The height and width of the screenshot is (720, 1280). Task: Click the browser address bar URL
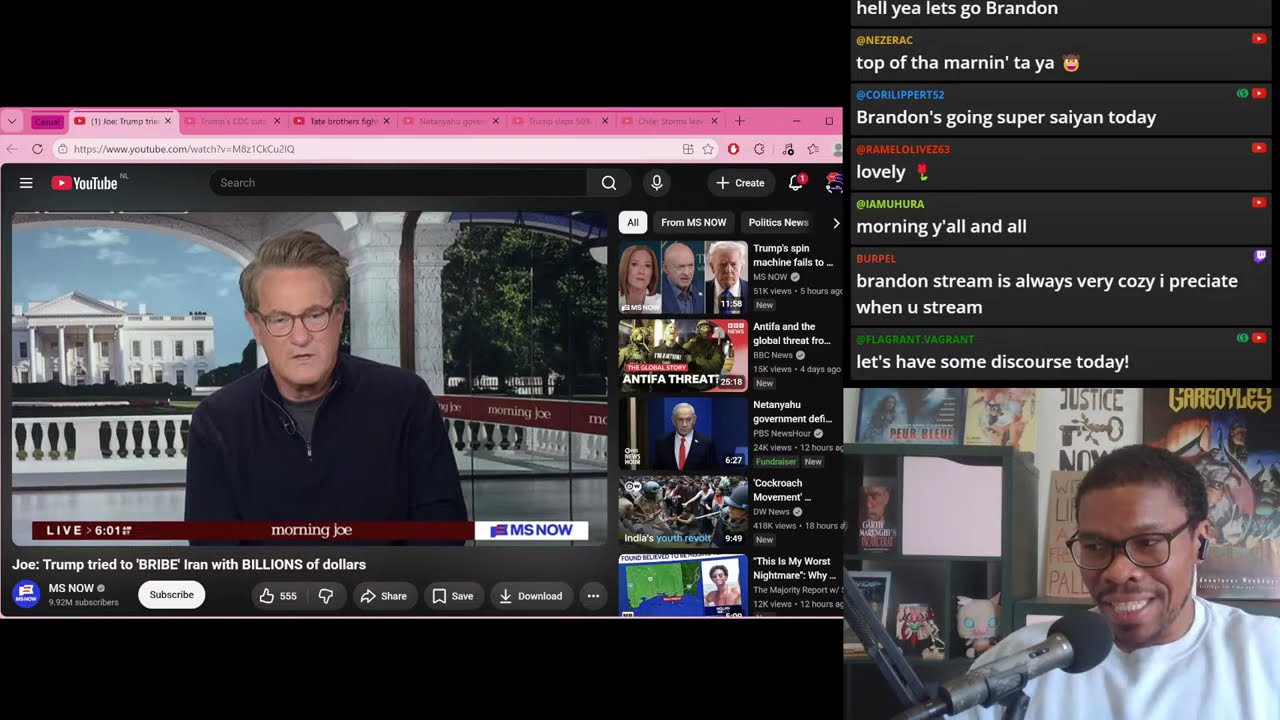click(x=184, y=149)
